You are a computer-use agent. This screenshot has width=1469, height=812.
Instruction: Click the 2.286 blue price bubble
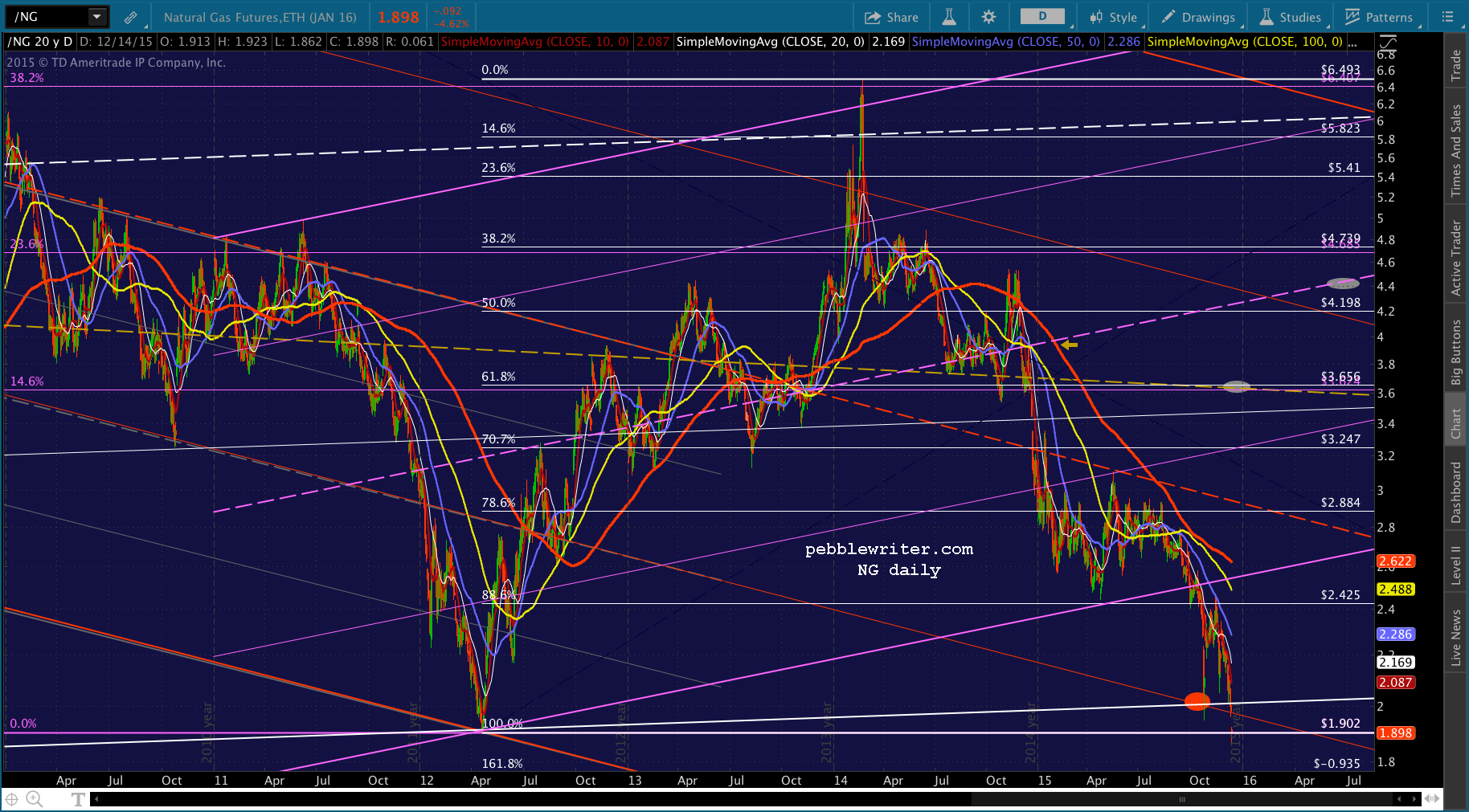click(1396, 635)
